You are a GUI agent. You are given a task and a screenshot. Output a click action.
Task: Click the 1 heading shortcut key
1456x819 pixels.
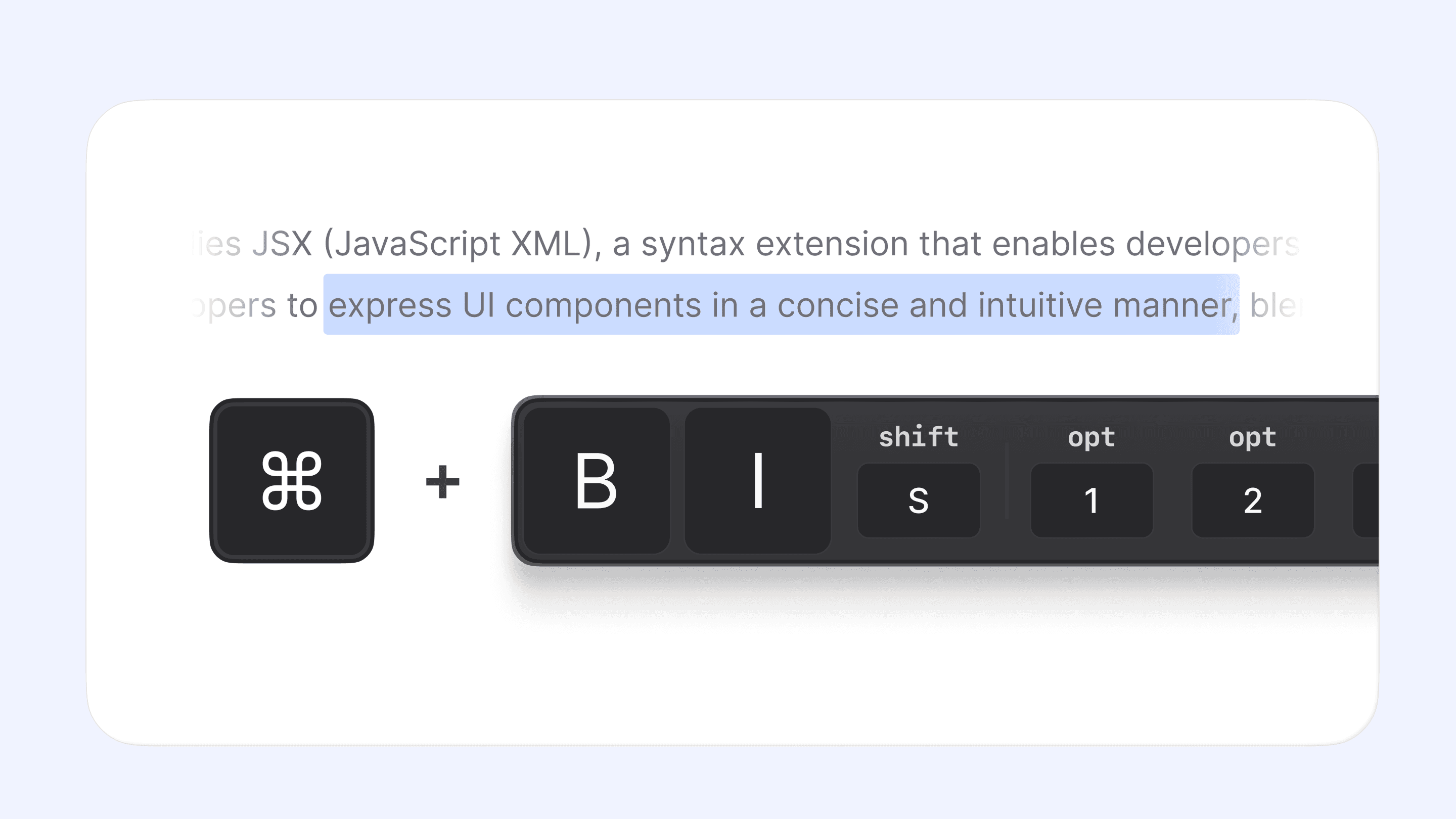pyautogui.click(x=1091, y=500)
